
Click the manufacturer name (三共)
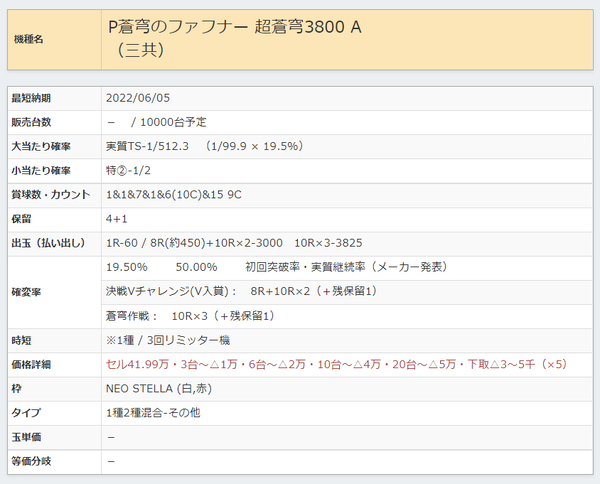click(x=140, y=50)
